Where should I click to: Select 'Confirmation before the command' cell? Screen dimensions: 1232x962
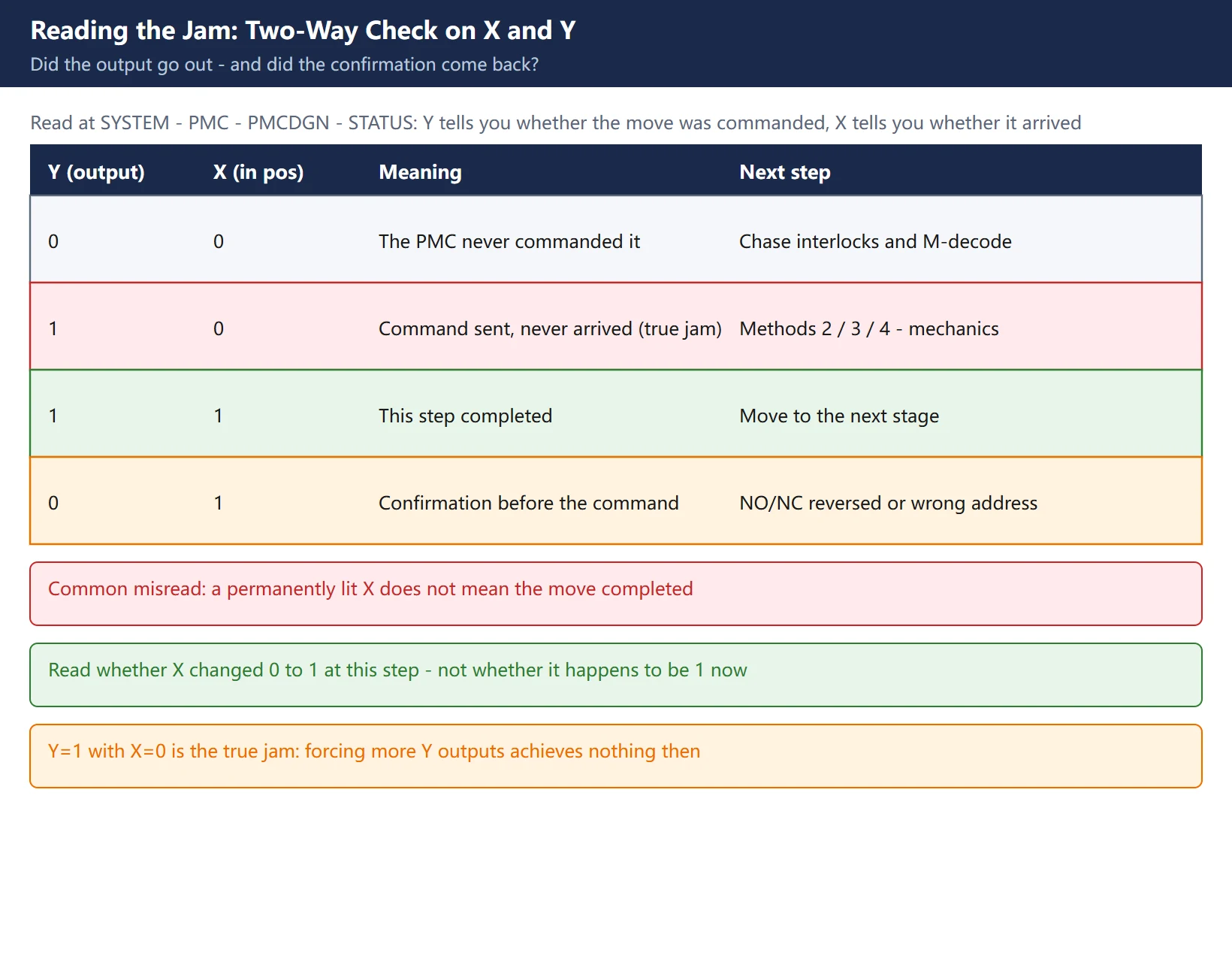click(528, 503)
